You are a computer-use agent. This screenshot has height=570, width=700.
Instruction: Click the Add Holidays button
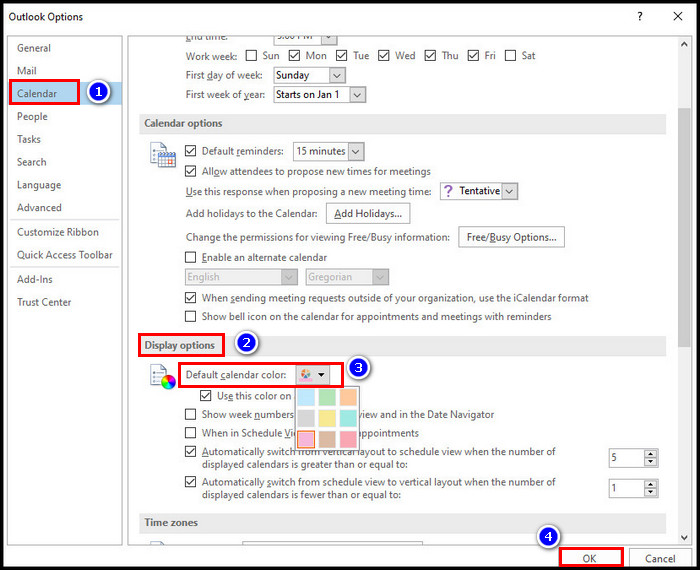coord(368,214)
